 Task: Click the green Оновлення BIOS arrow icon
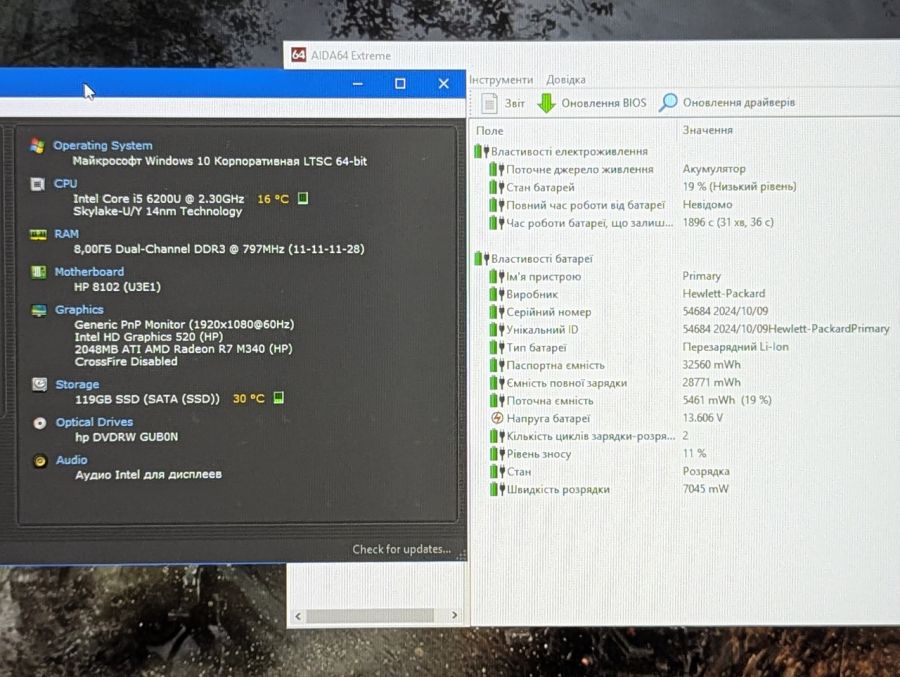click(x=546, y=103)
